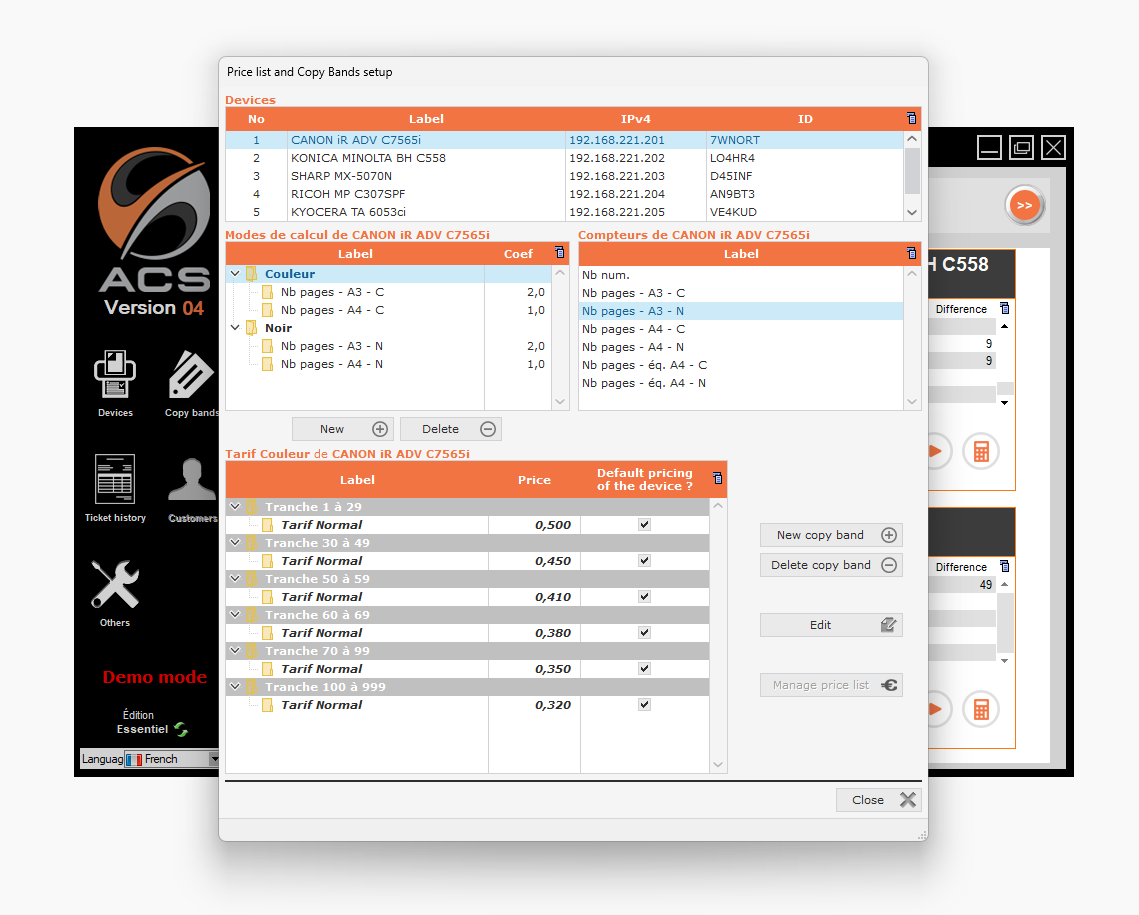The width and height of the screenshot is (1139, 915).
Task: Close the Price list setup dialog
Action: (878, 800)
